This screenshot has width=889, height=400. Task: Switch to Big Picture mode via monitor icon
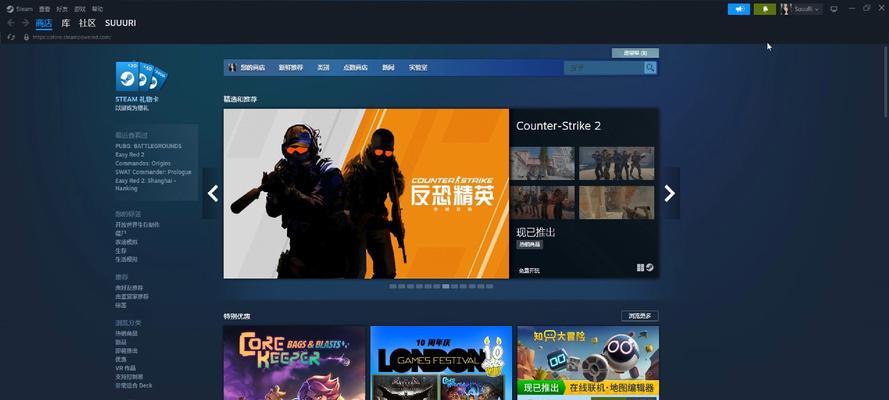click(x=833, y=9)
